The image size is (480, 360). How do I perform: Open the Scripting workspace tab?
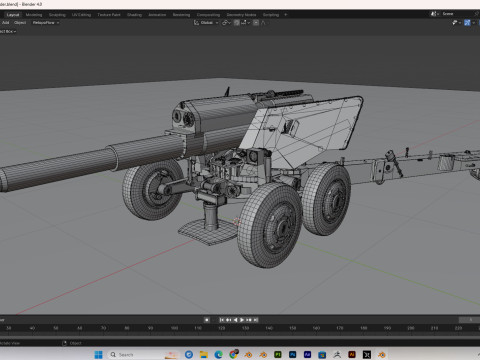click(271, 15)
